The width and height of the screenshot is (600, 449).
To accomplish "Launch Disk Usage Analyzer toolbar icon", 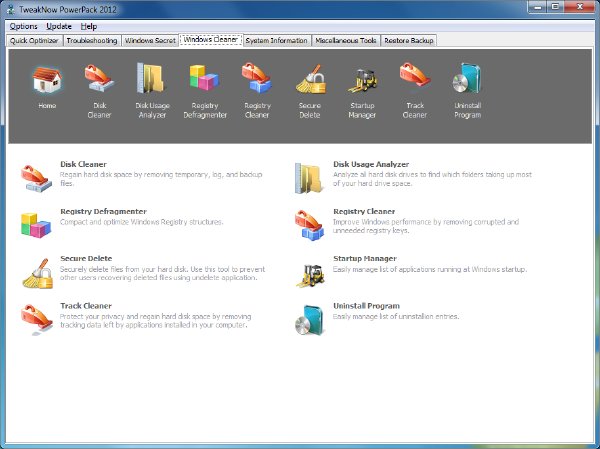I will click(152, 78).
